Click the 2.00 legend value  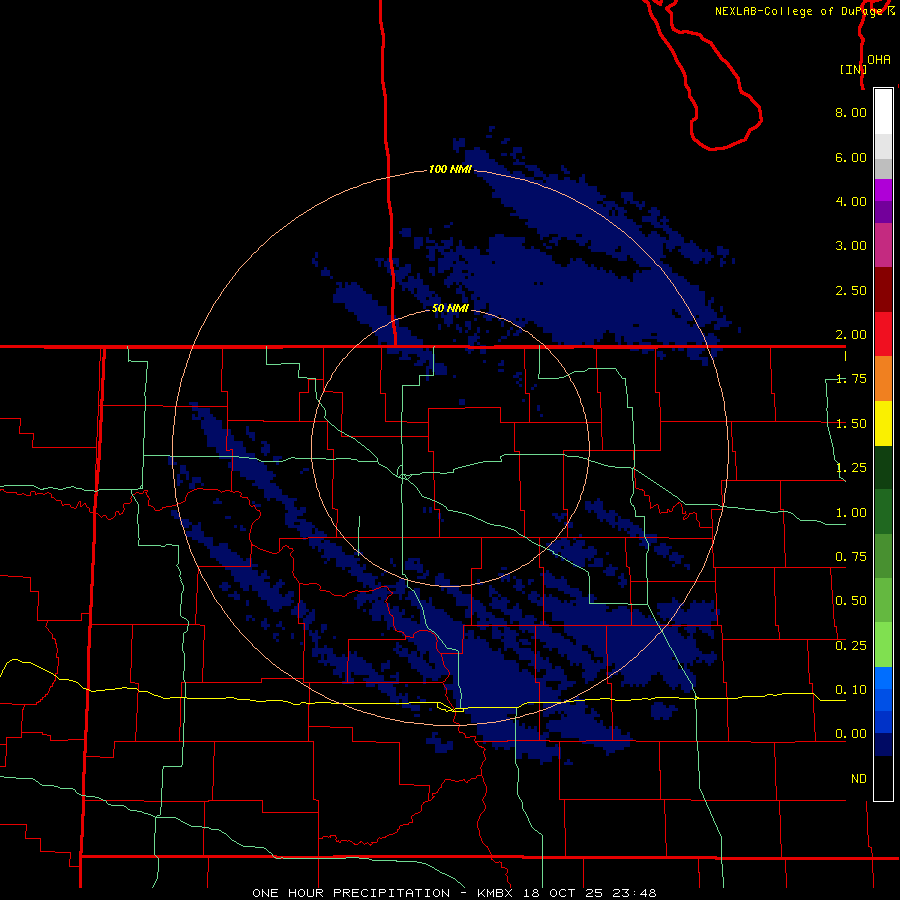[x=851, y=335]
